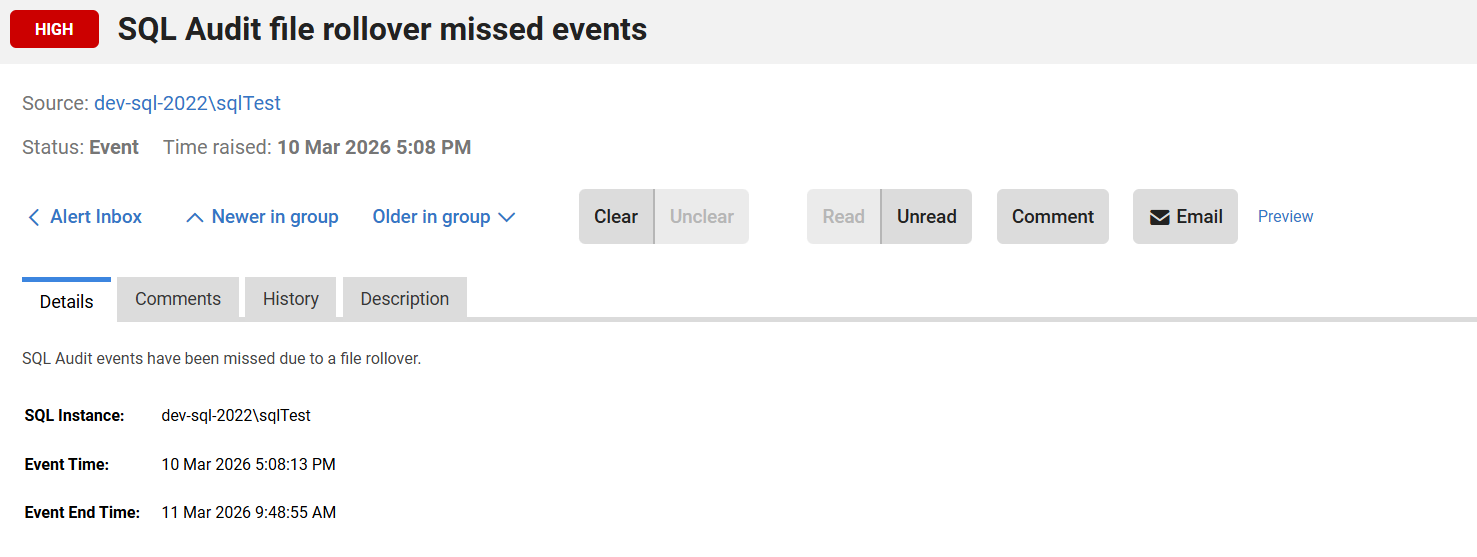Add a Comment to this alert
The height and width of the screenshot is (557, 1477).
1053,217
